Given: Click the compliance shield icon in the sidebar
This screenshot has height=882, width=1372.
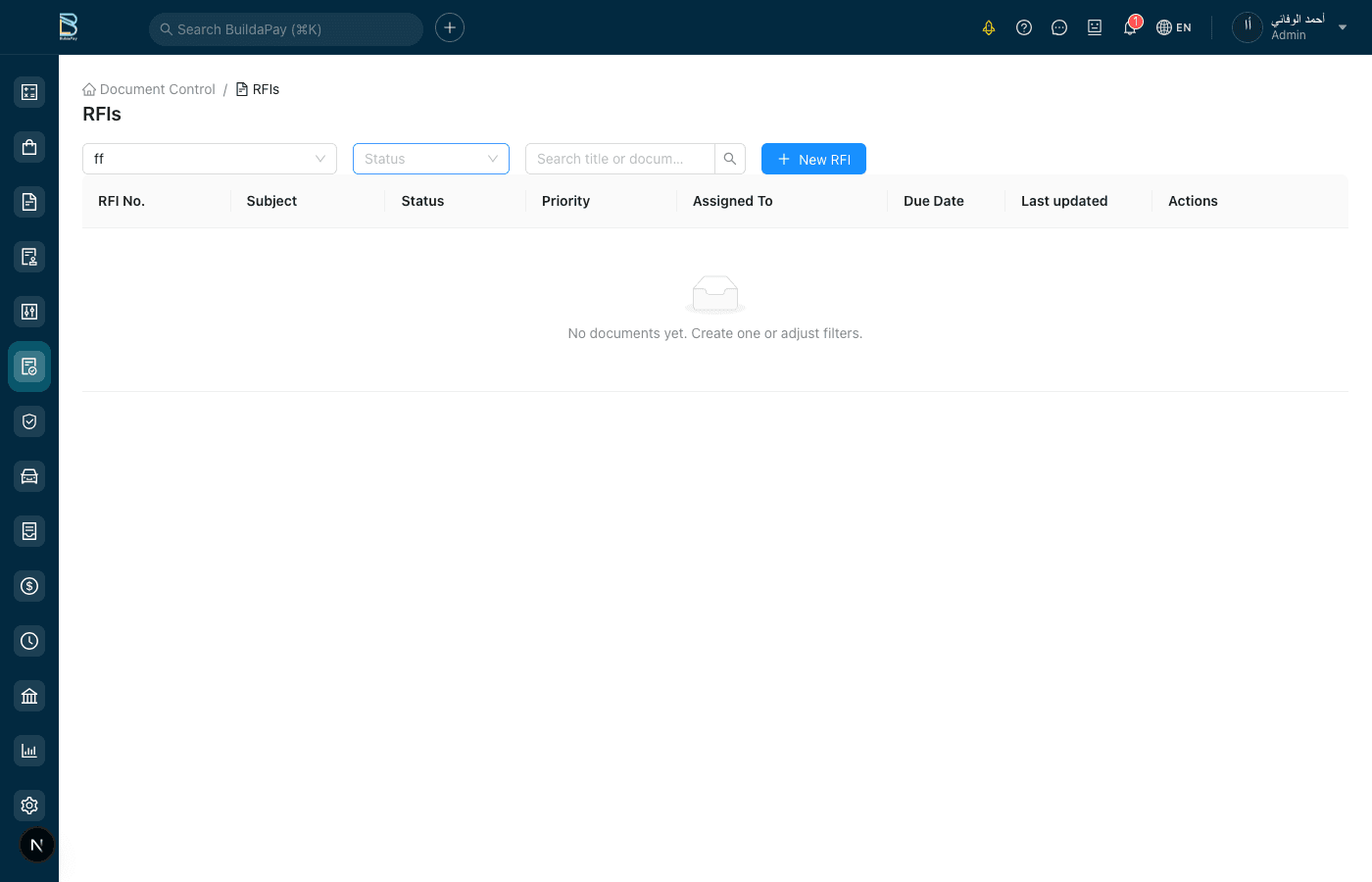Looking at the screenshot, I should pyautogui.click(x=28, y=420).
